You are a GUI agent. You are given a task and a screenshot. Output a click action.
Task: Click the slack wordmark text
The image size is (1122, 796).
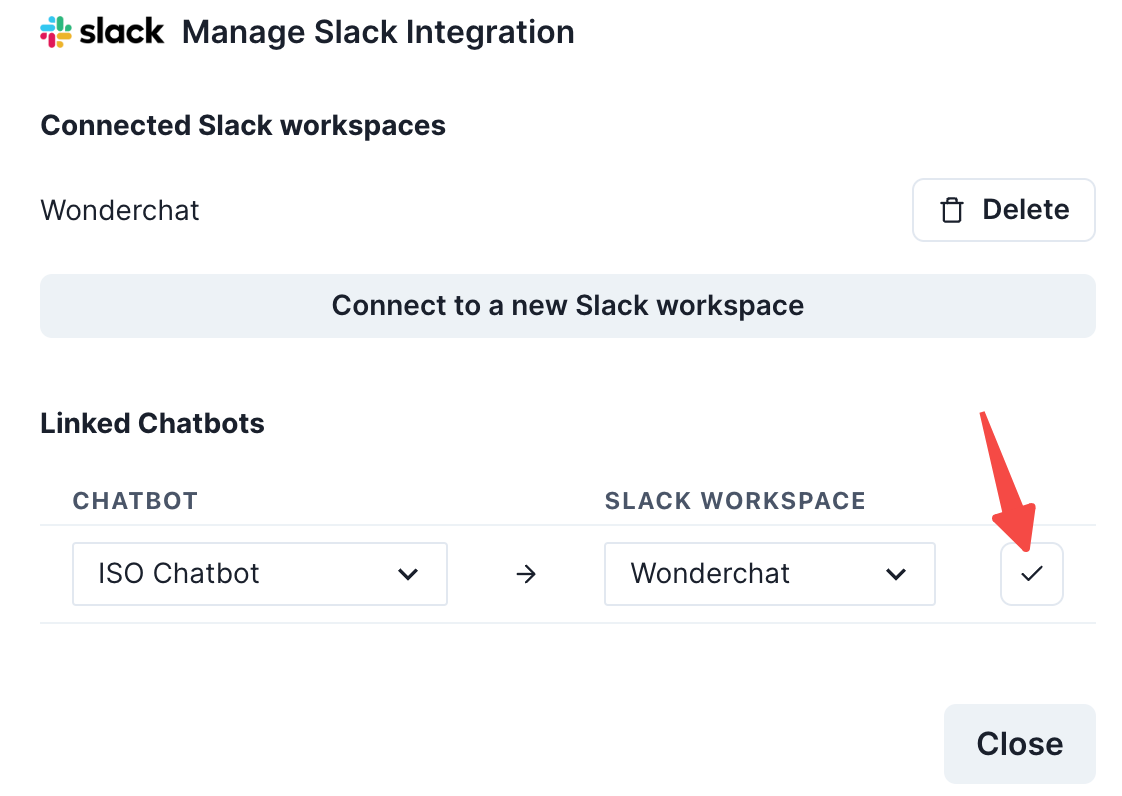(121, 31)
